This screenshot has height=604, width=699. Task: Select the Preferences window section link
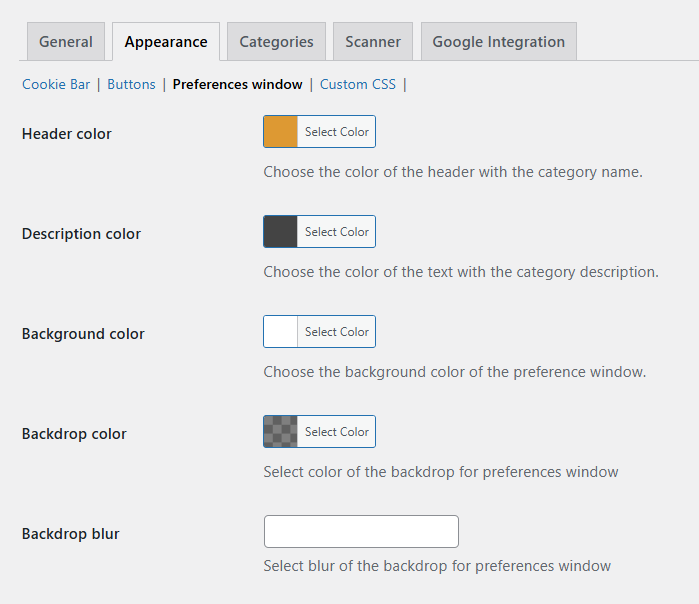click(237, 84)
